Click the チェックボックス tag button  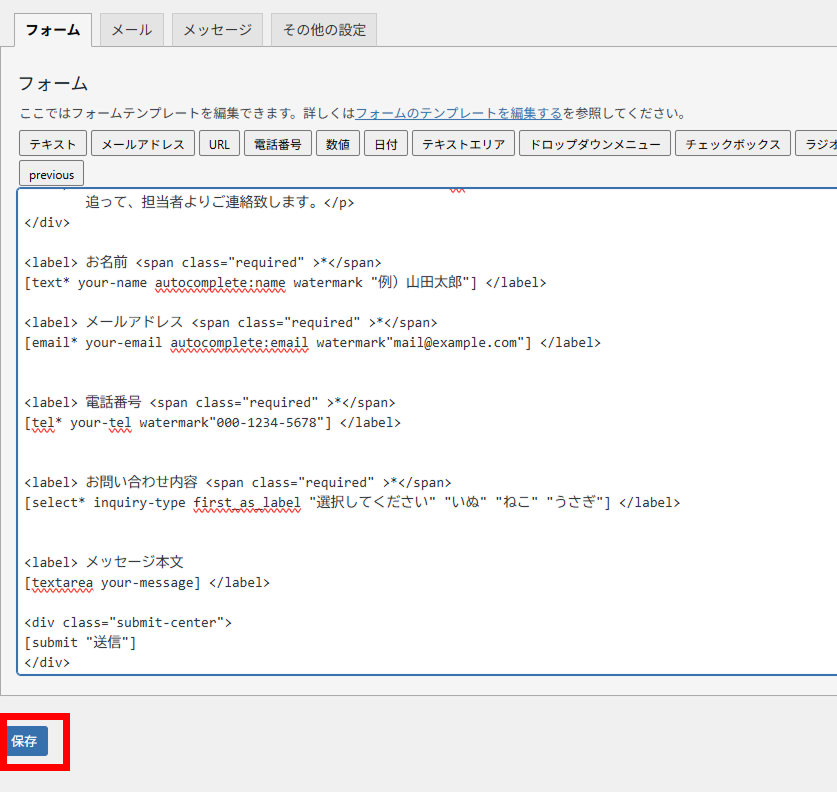pyautogui.click(x=733, y=144)
